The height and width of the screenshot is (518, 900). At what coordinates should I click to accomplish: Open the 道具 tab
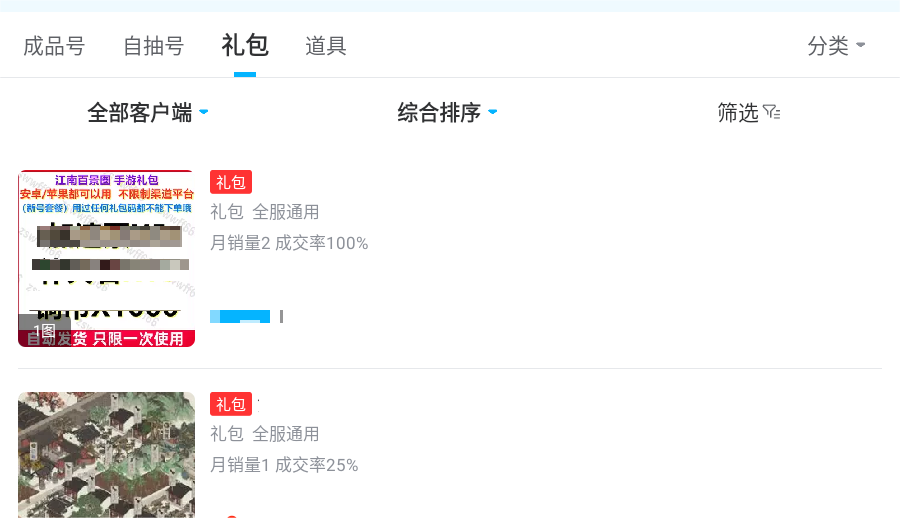pos(326,46)
